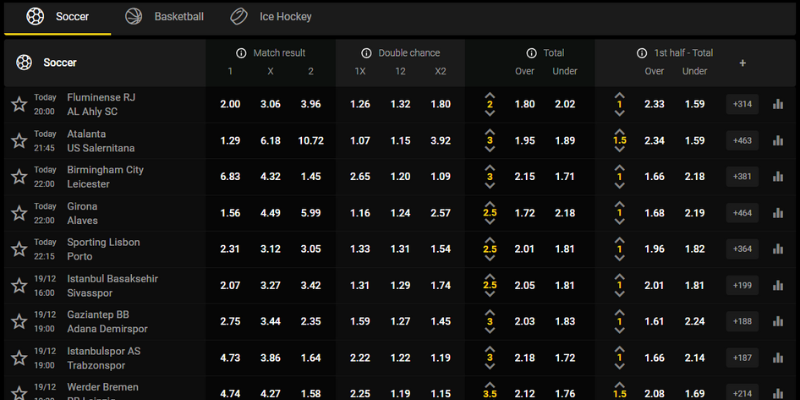The image size is (800, 400).
Task: Click info icon beside 1st half - Total
Action: tap(643, 53)
